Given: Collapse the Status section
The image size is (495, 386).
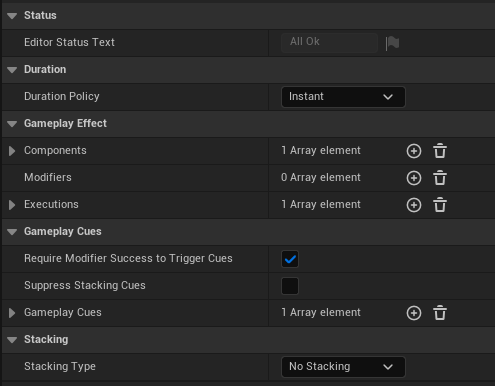Looking at the screenshot, I should (x=12, y=16).
